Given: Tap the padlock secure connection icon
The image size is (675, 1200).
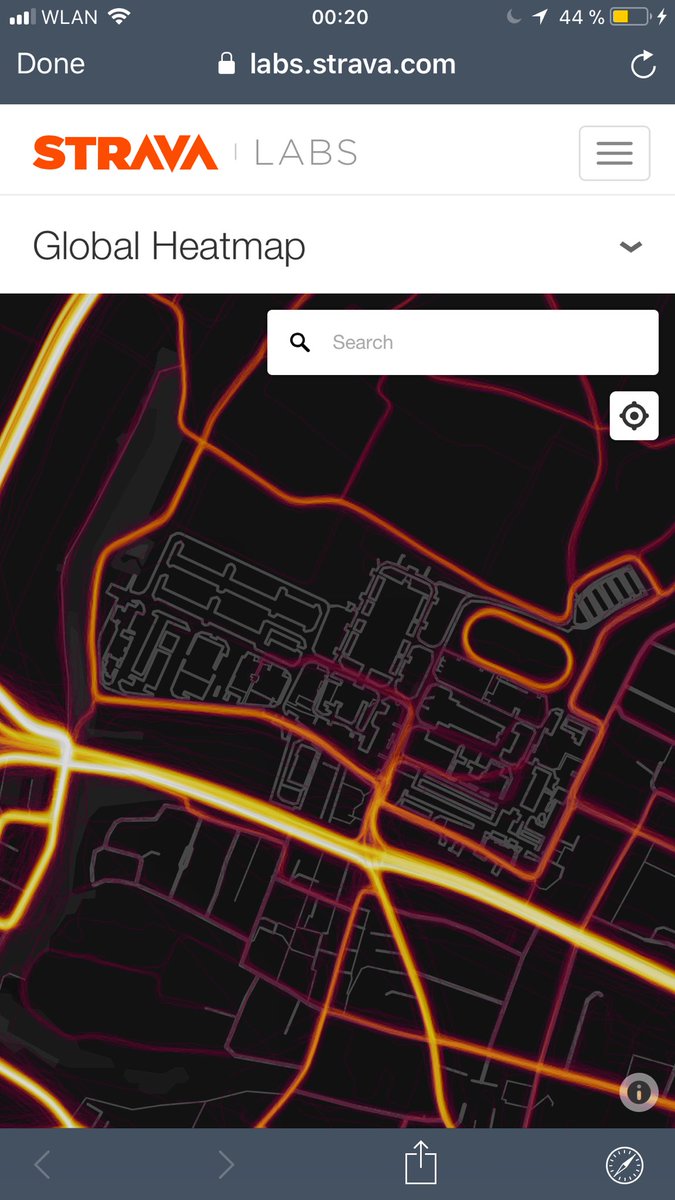Looking at the screenshot, I should click(x=228, y=65).
